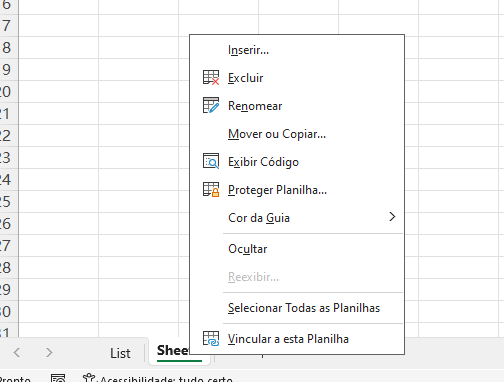The width and height of the screenshot is (504, 382).
Task: Select the active Sheet tab
Action: [x=173, y=351]
